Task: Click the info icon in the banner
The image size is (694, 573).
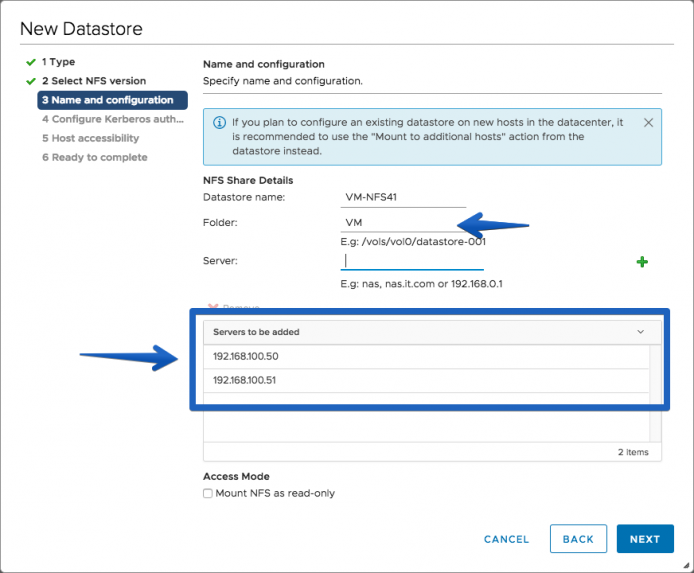Action: pyautogui.click(x=220, y=123)
